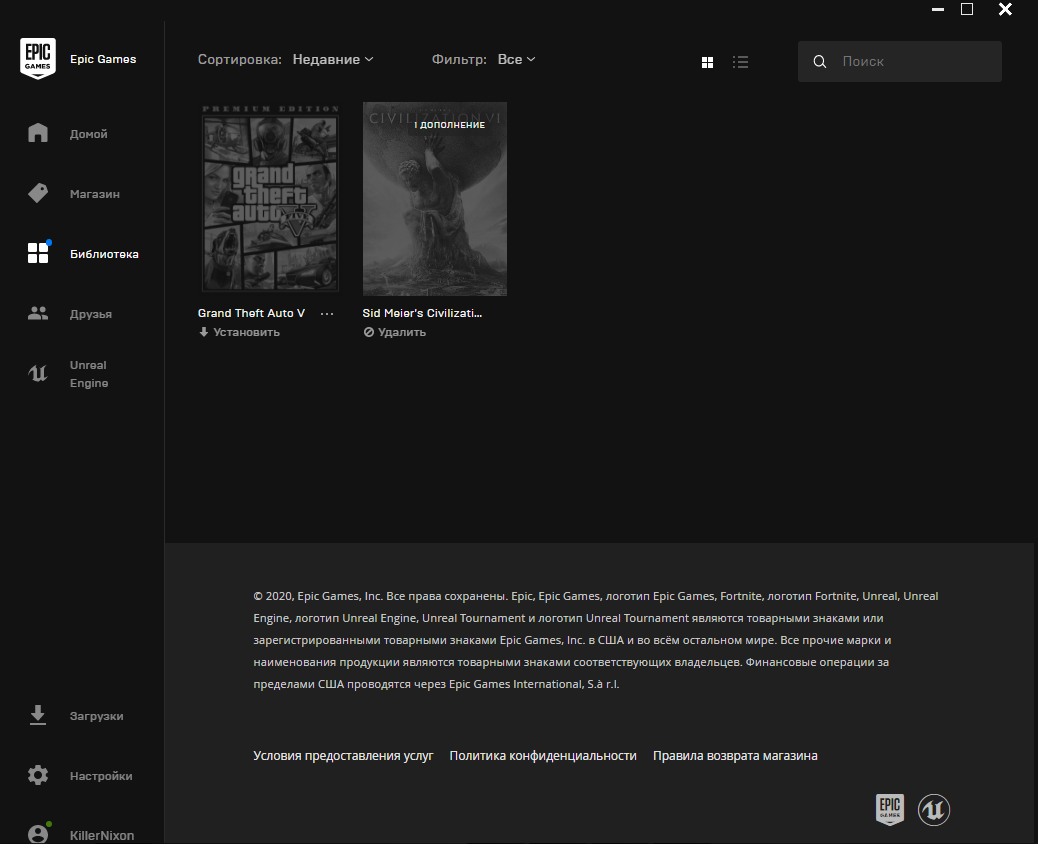Minimize the Epic Games launcher window
Screen dimensions: 1038x844
(x=938, y=9)
